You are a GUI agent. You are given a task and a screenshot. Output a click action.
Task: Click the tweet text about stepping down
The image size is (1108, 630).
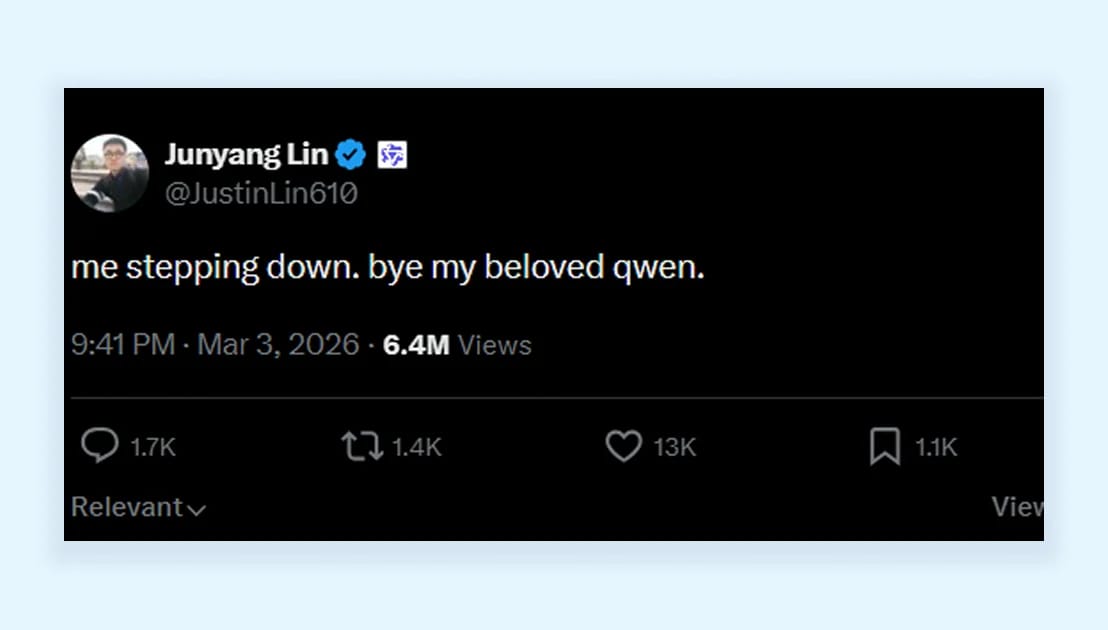(388, 268)
